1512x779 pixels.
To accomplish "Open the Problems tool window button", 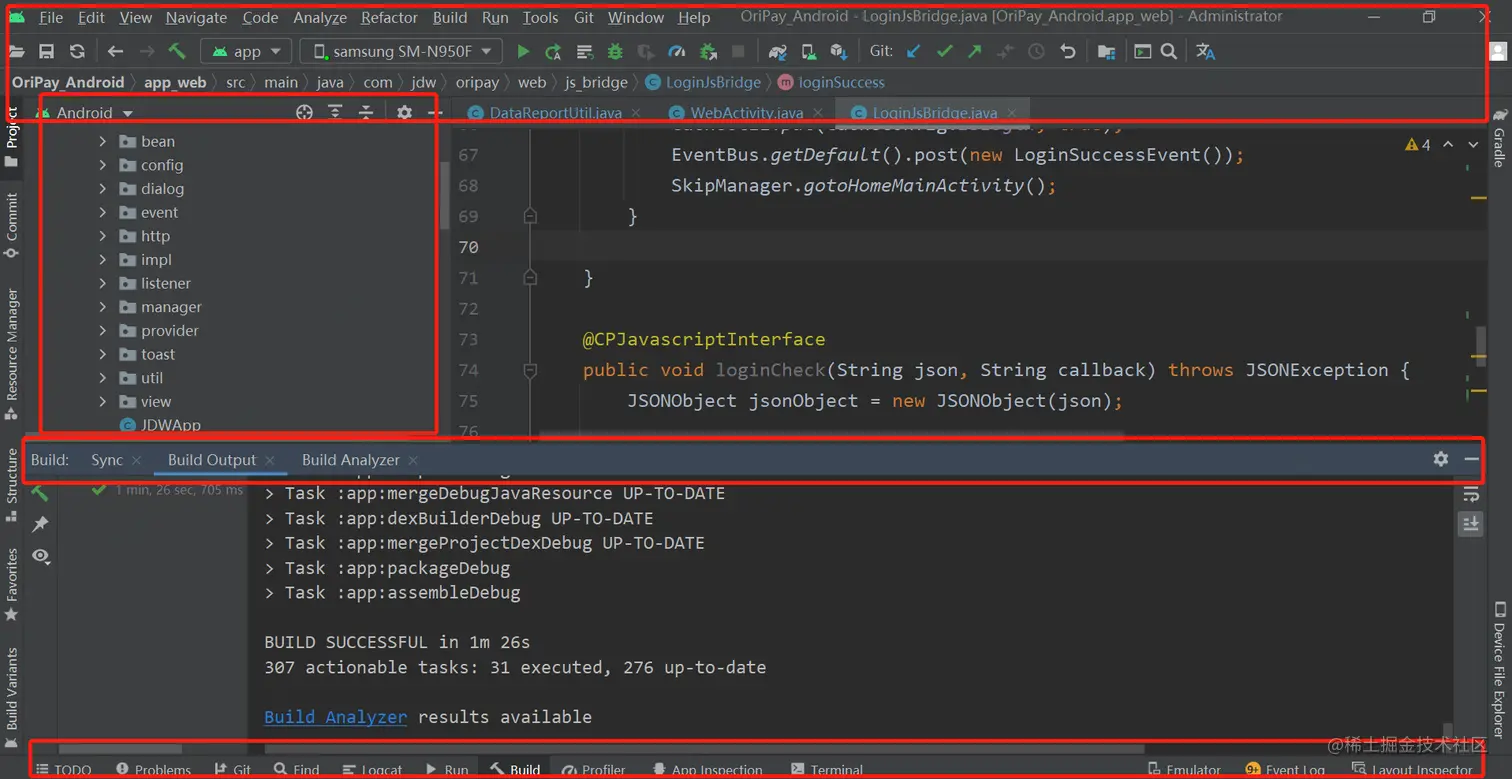I will (153, 769).
